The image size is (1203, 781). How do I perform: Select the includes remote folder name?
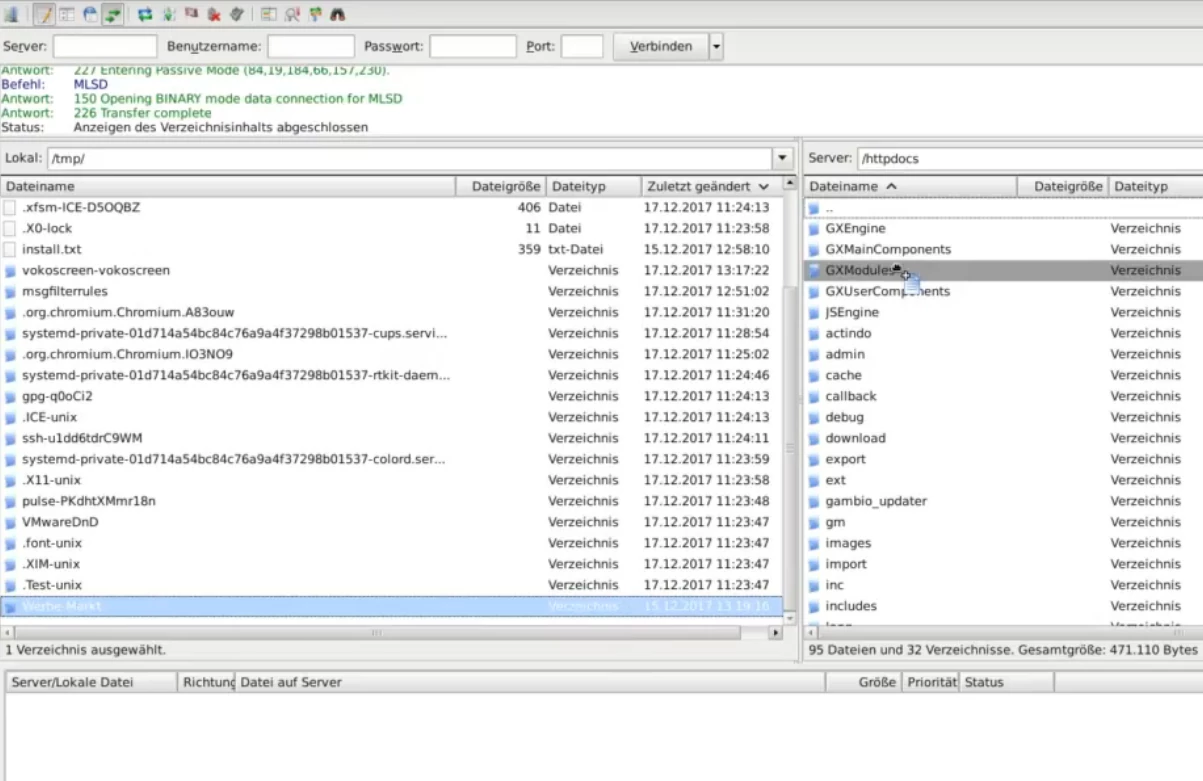coord(851,606)
